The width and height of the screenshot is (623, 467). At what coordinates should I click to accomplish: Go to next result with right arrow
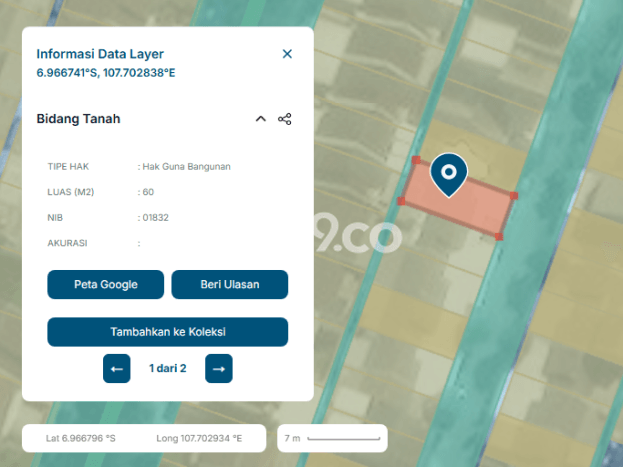[x=219, y=368]
